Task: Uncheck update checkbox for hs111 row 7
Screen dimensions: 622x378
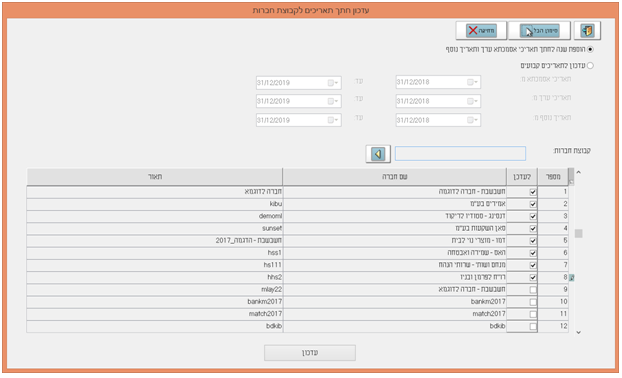Action: tap(533, 265)
